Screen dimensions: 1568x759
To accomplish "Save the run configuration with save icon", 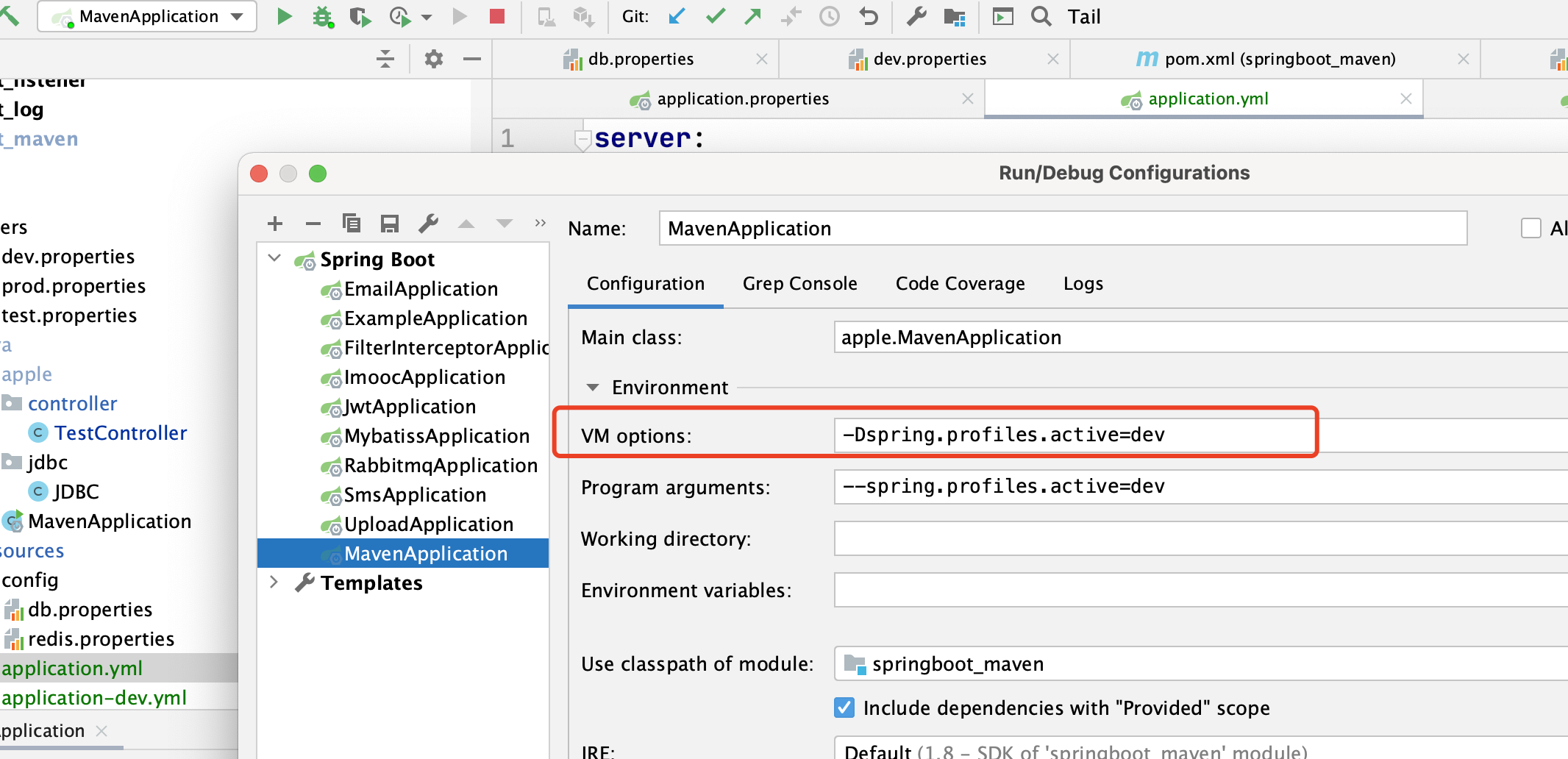I will 390,223.
